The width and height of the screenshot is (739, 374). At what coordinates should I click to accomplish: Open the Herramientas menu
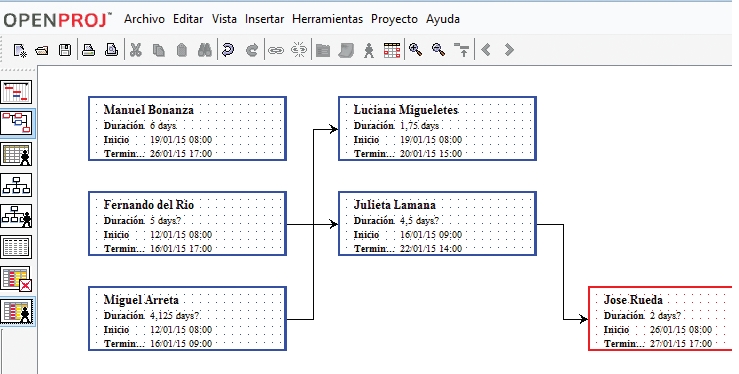pyautogui.click(x=328, y=19)
